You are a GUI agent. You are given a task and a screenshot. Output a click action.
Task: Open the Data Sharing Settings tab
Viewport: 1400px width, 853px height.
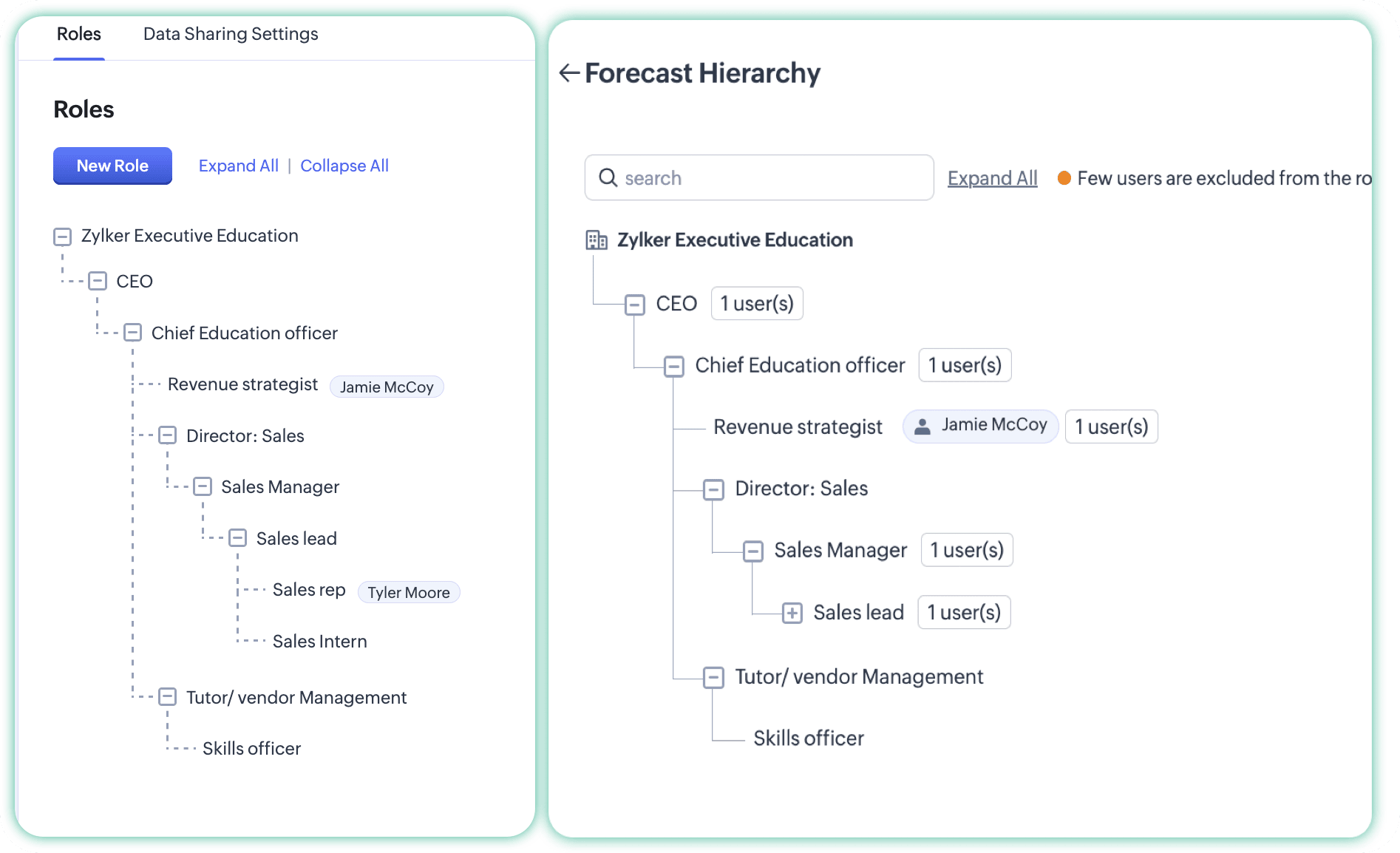point(231,34)
